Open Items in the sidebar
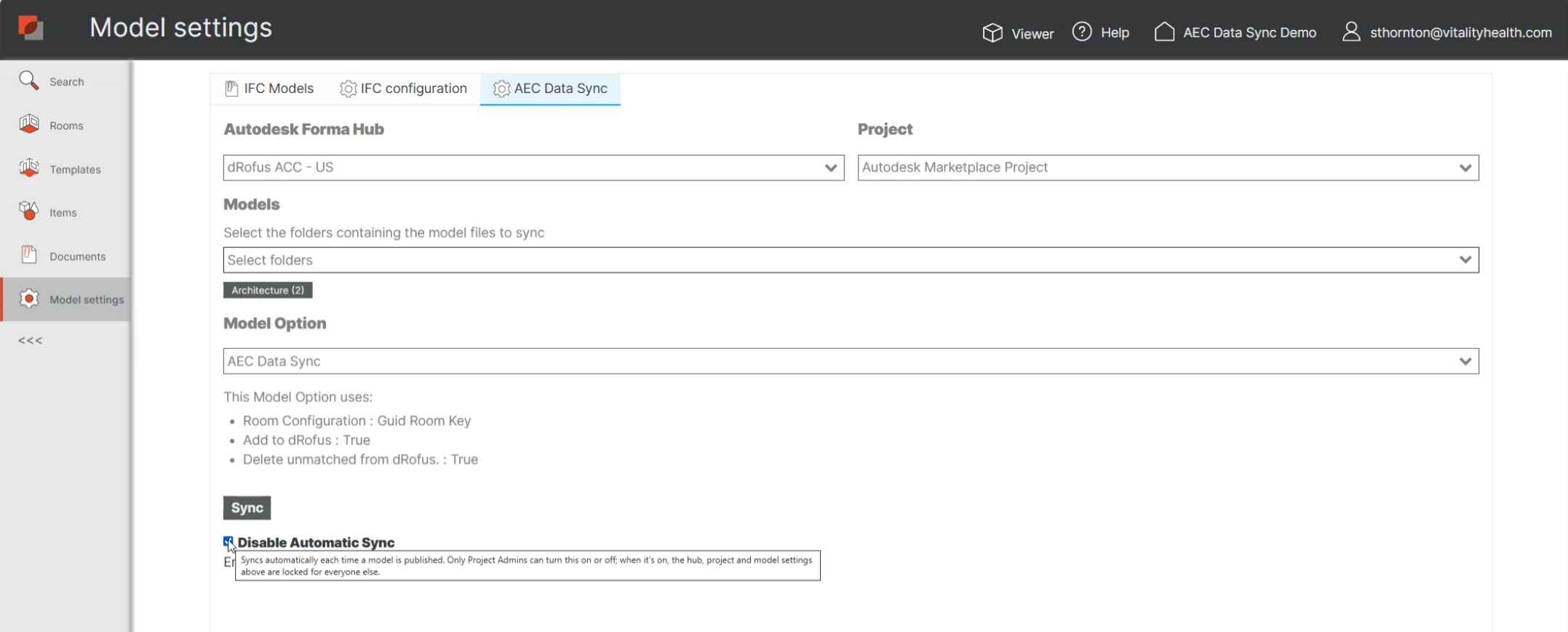This screenshot has width=1568, height=632. (x=65, y=212)
